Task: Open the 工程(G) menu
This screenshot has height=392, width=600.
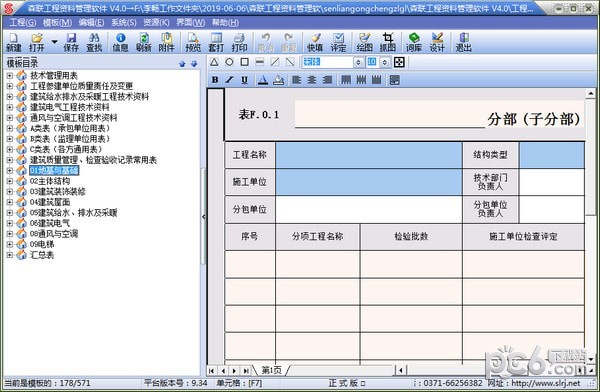Action: 23,23
